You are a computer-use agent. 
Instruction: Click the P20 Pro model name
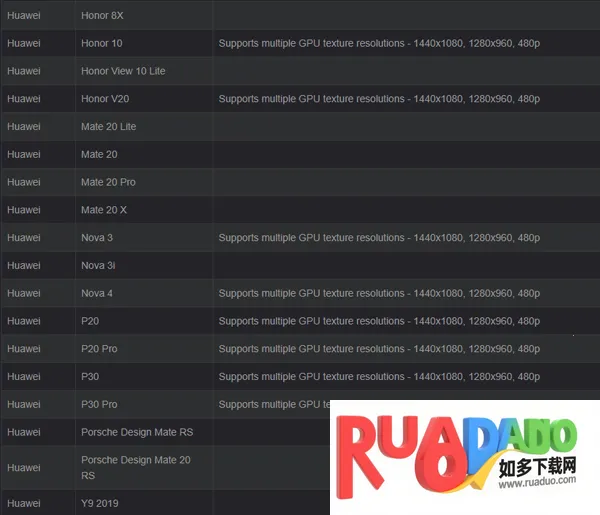pos(99,349)
